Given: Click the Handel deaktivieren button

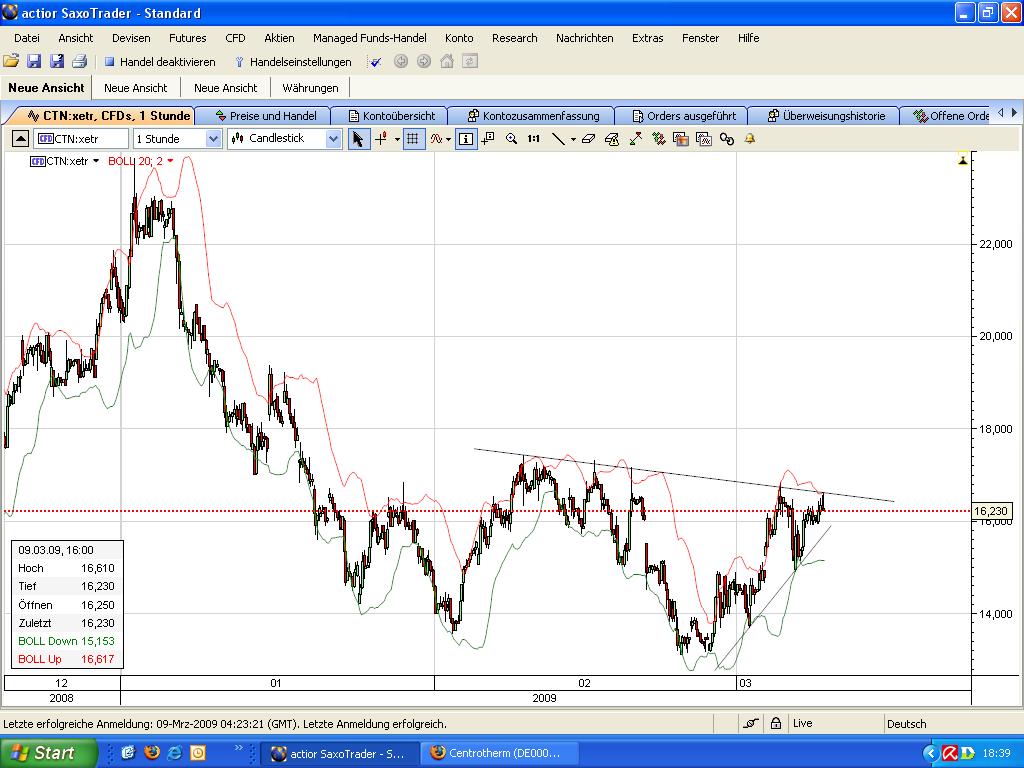Looking at the screenshot, I should click(160, 61).
